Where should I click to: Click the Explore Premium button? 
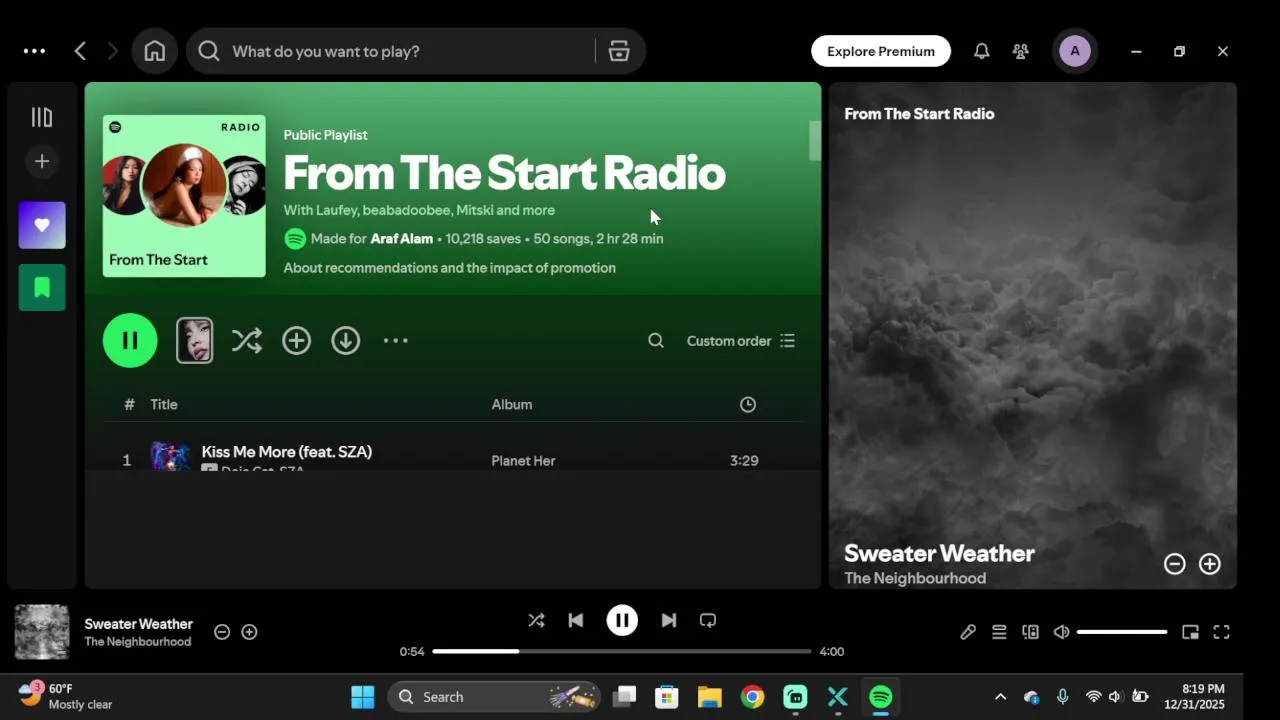coord(881,51)
